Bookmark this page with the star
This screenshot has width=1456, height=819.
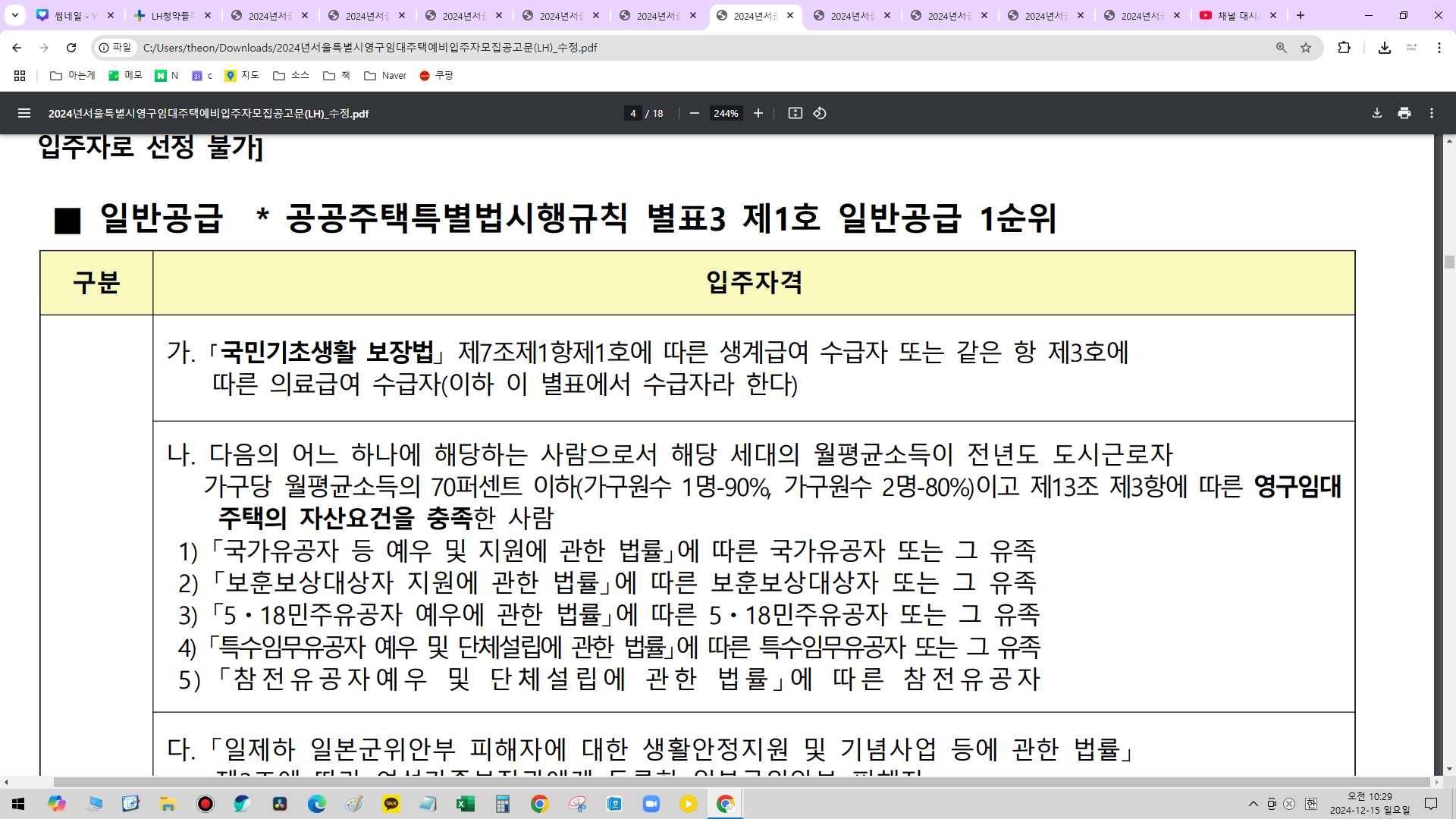point(1306,48)
